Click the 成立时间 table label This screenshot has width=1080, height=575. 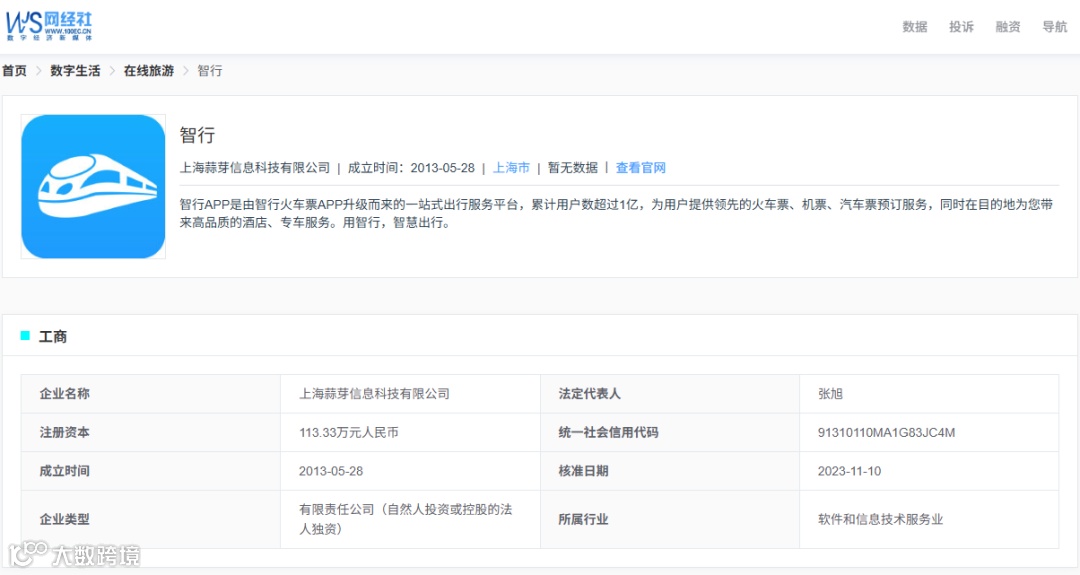[65, 471]
